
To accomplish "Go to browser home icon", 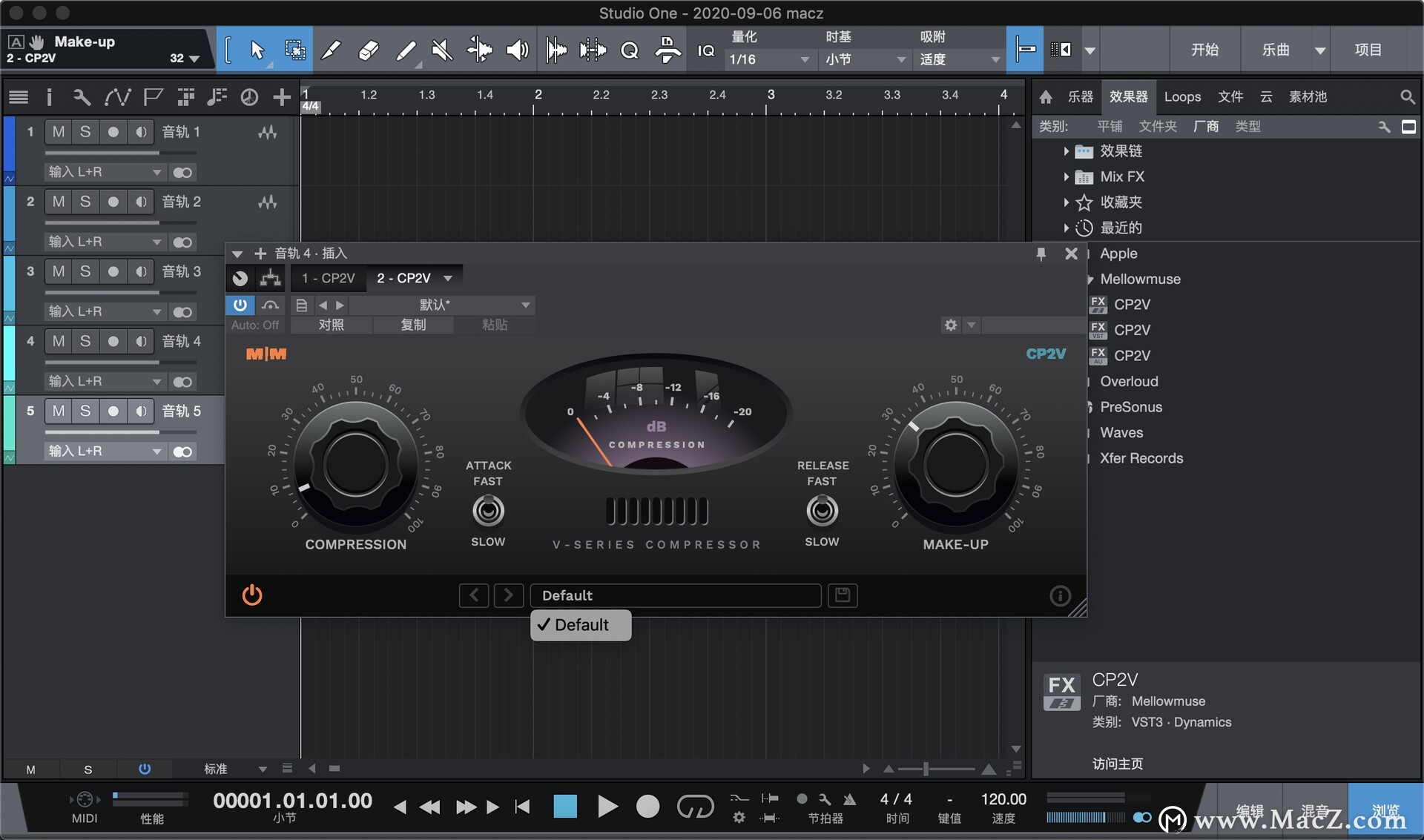I will [x=1046, y=96].
